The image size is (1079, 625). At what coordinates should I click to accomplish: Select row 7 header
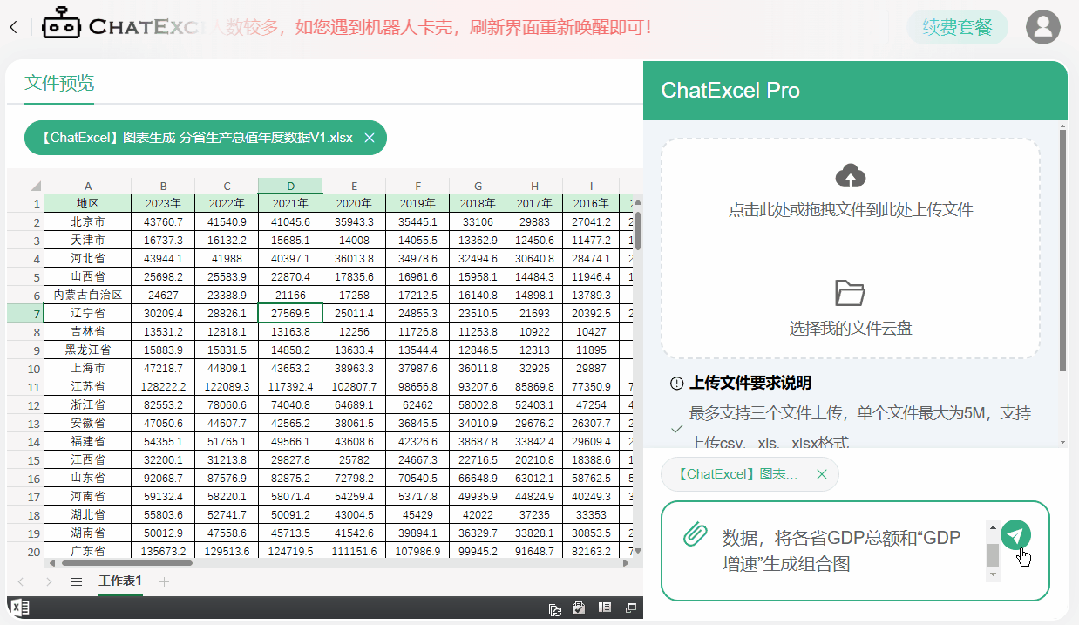26,313
